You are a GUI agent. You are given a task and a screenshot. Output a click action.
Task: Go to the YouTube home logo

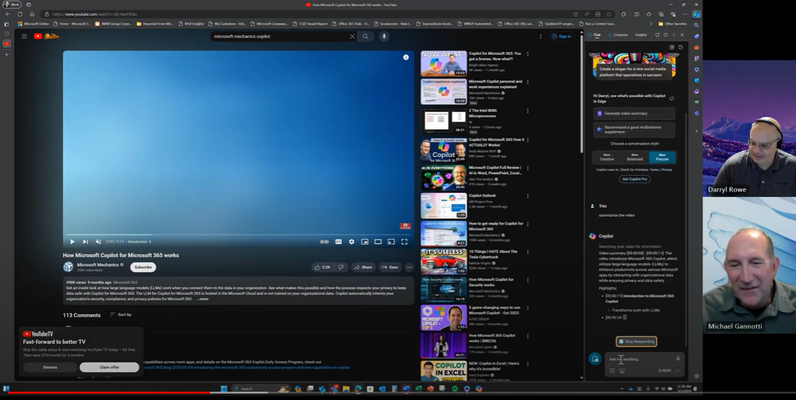pos(46,36)
